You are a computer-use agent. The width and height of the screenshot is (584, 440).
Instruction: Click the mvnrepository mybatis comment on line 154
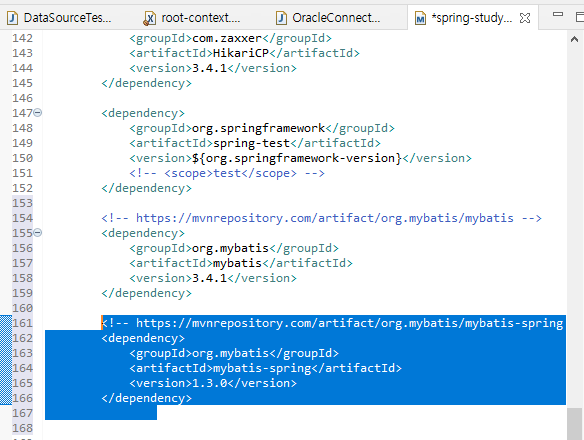coord(321,218)
